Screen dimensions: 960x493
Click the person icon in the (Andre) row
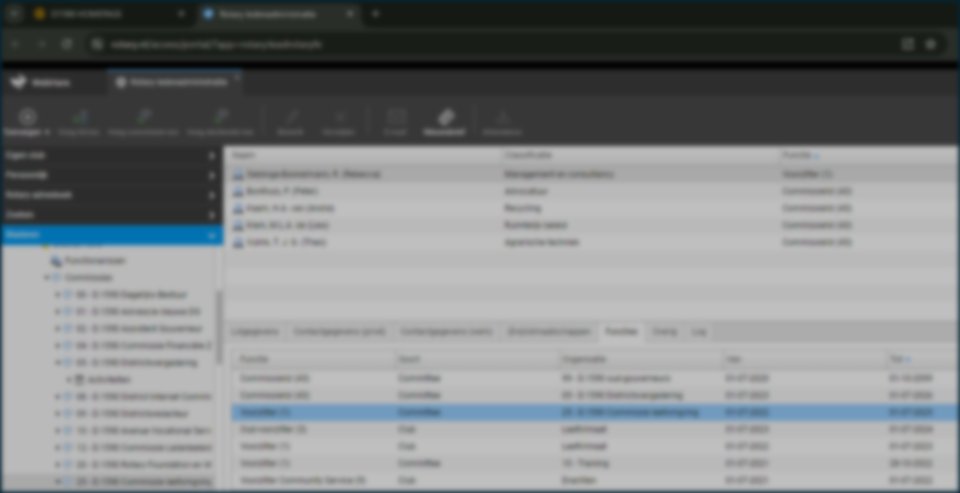coord(238,209)
